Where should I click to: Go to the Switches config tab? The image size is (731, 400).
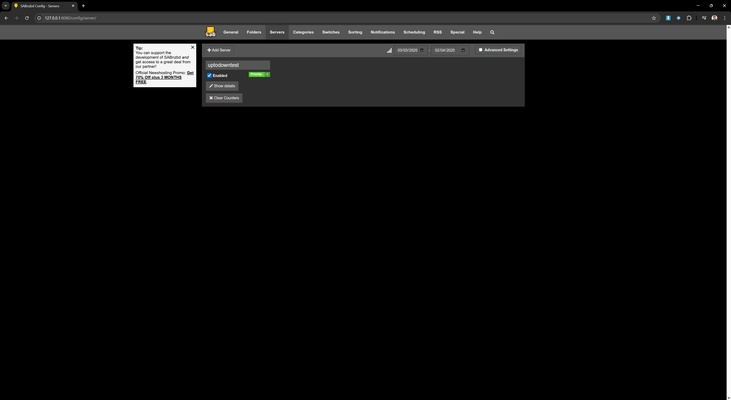[x=331, y=32]
